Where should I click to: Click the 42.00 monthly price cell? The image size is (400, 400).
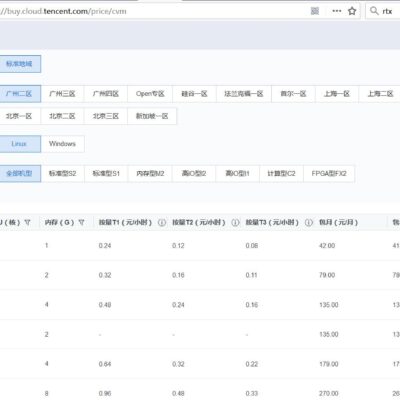point(327,246)
